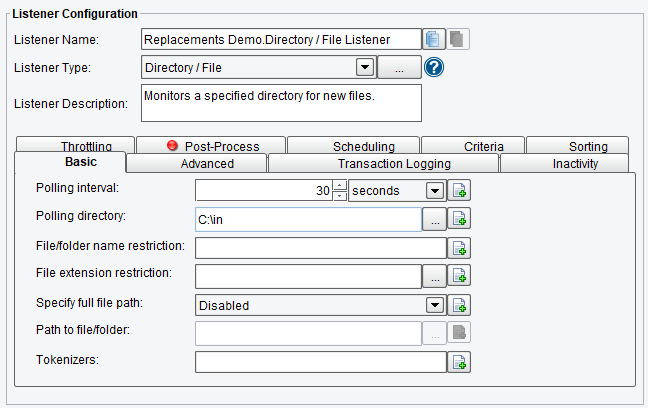The height and width of the screenshot is (408, 648).
Task: Click the Tokenizers input field
Action: click(x=321, y=362)
